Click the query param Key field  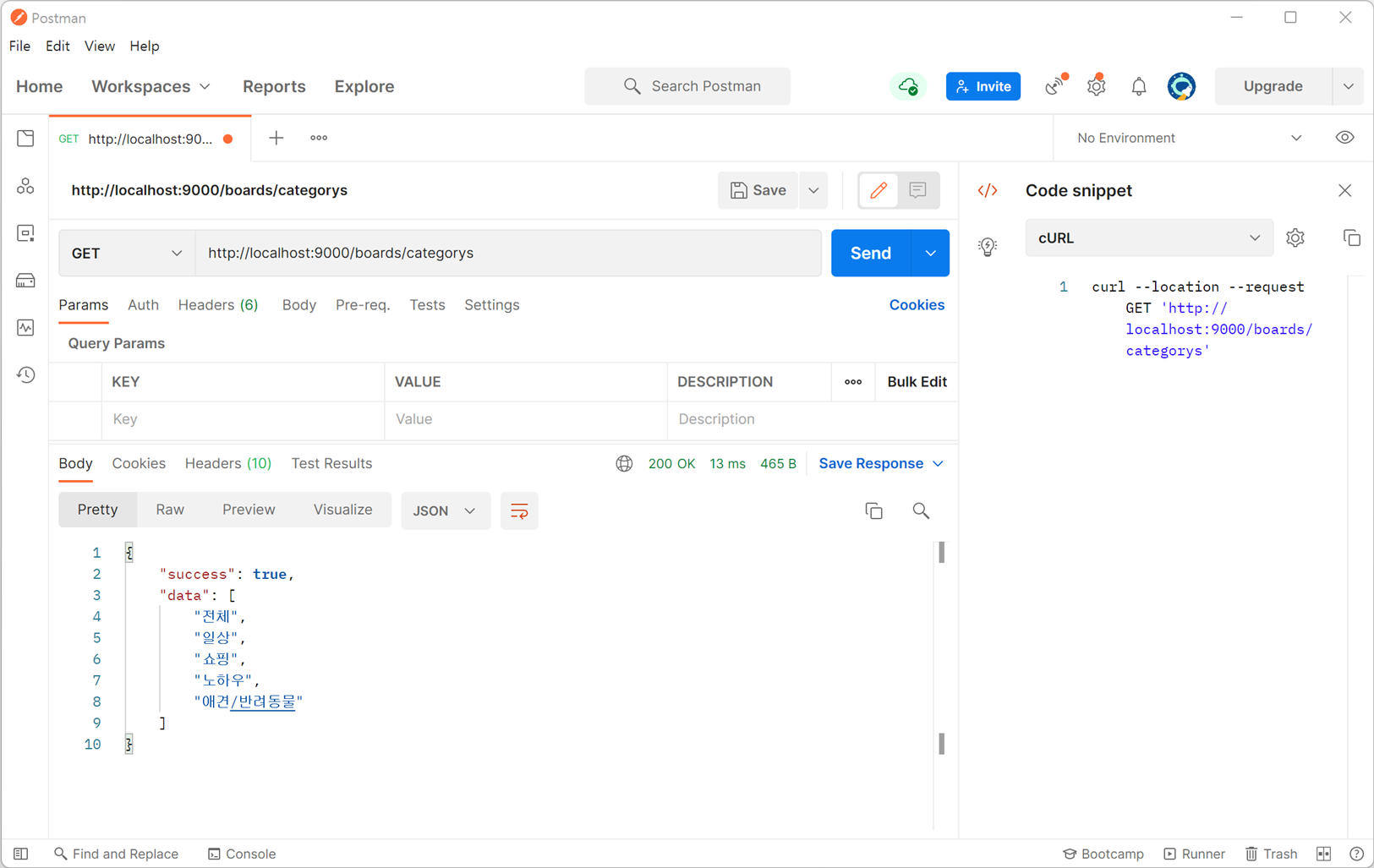tap(243, 419)
